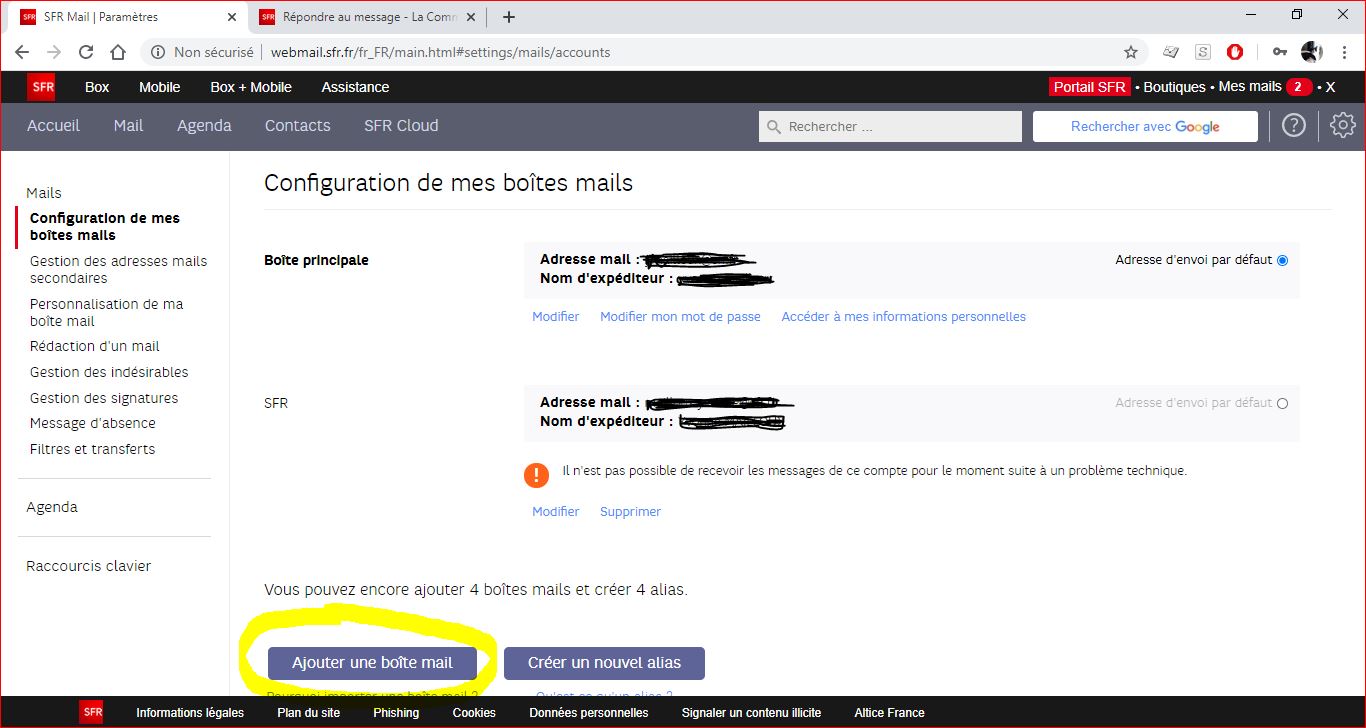Click the SFR logo in top bar
This screenshot has height=728, width=1366.
42,87
